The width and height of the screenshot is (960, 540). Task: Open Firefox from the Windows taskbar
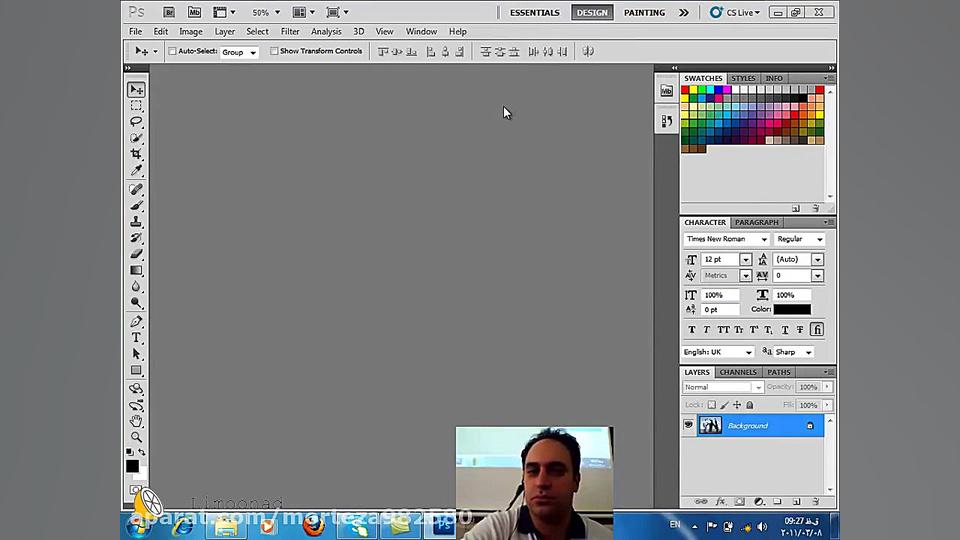313,525
